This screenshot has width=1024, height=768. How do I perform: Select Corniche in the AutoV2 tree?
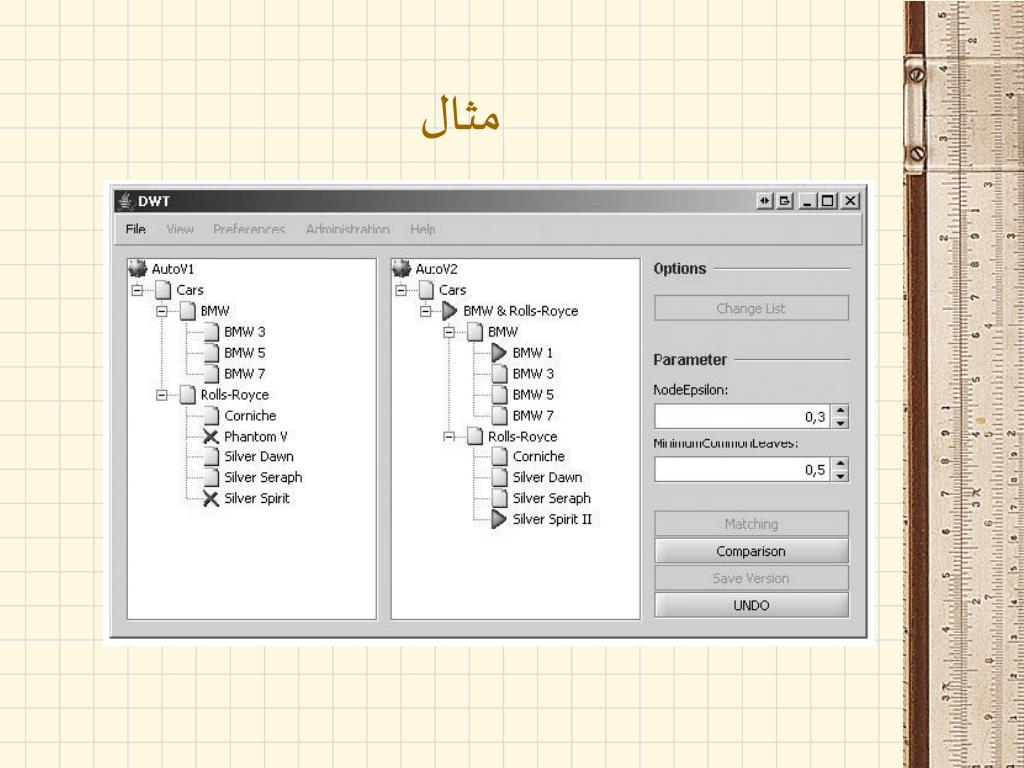(539, 456)
